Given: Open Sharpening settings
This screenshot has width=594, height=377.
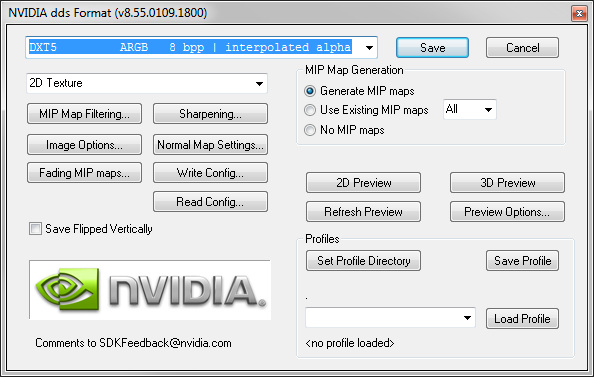Looking at the screenshot, I should (210, 114).
